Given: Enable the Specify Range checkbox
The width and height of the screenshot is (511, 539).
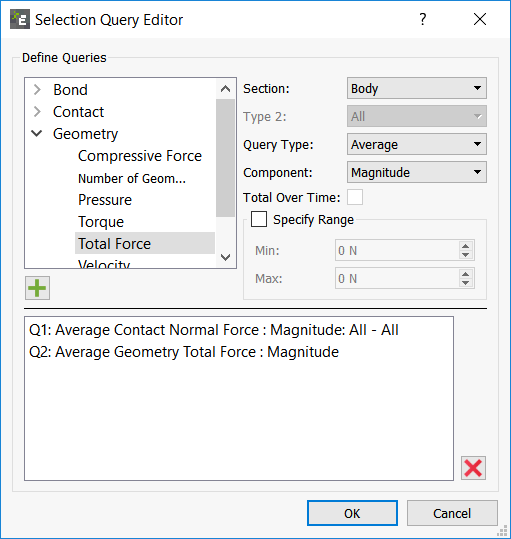Looking at the screenshot, I should pyautogui.click(x=259, y=219).
